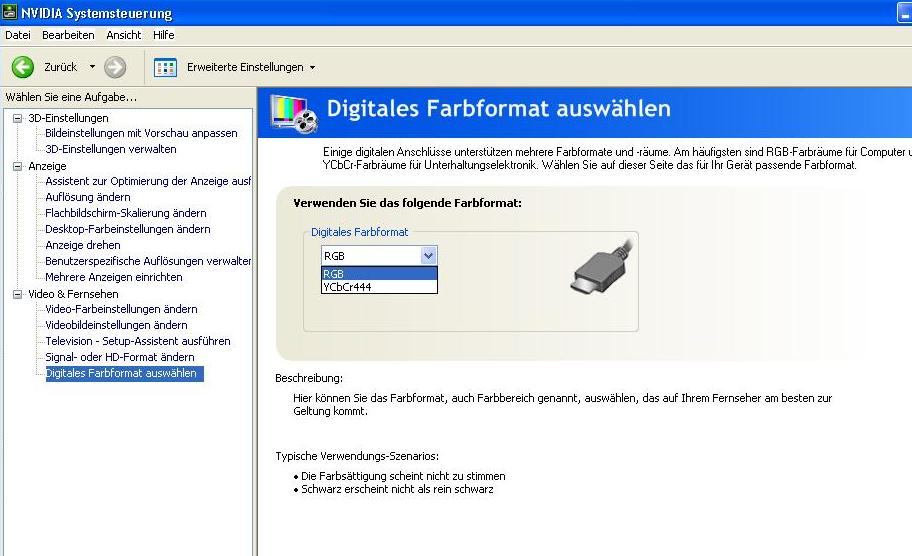Click the Typische Verwendungs-Szenarien: label
Screen dimensions: 912x556
357,457
